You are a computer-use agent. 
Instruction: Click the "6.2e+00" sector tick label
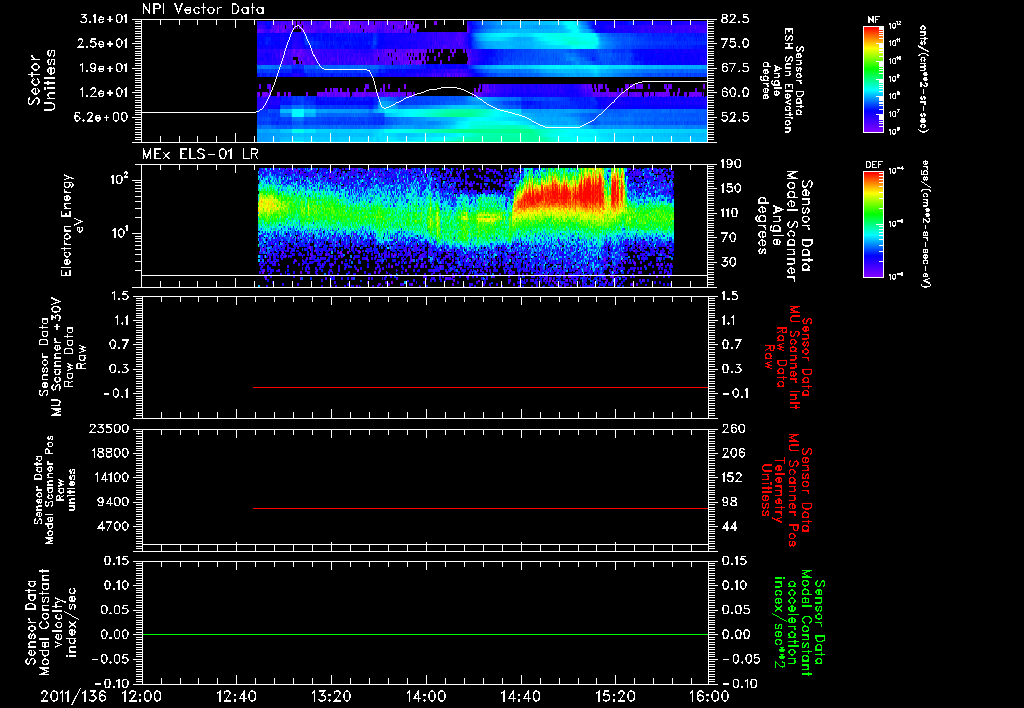pos(104,117)
